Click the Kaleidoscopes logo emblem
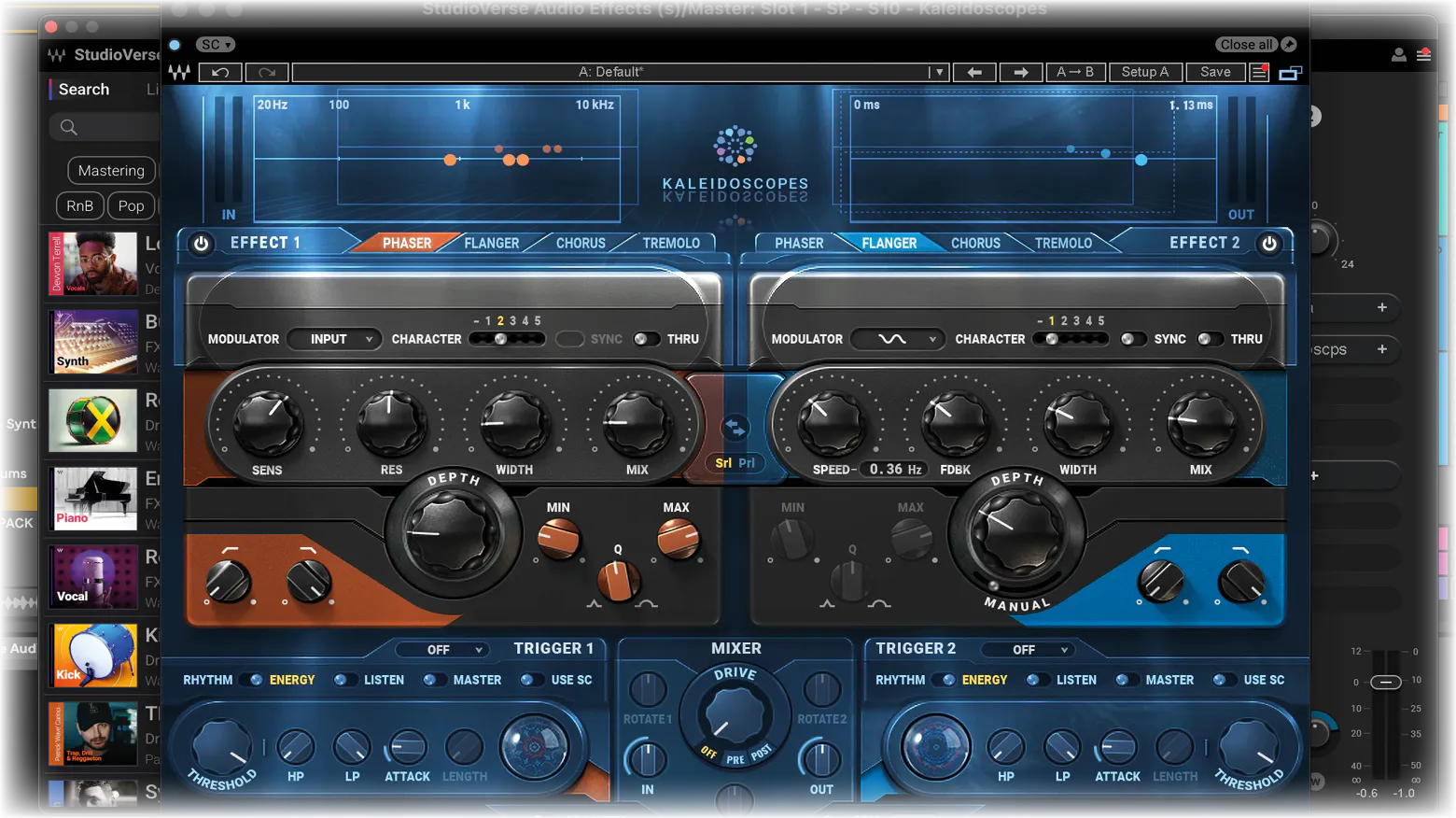The width and height of the screenshot is (1456, 818). pyautogui.click(x=735, y=146)
